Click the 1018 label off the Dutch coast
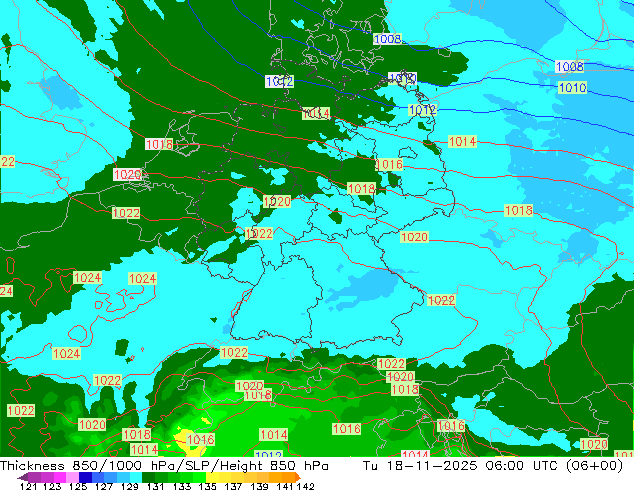This screenshot has width=634, height=490. tap(159, 144)
